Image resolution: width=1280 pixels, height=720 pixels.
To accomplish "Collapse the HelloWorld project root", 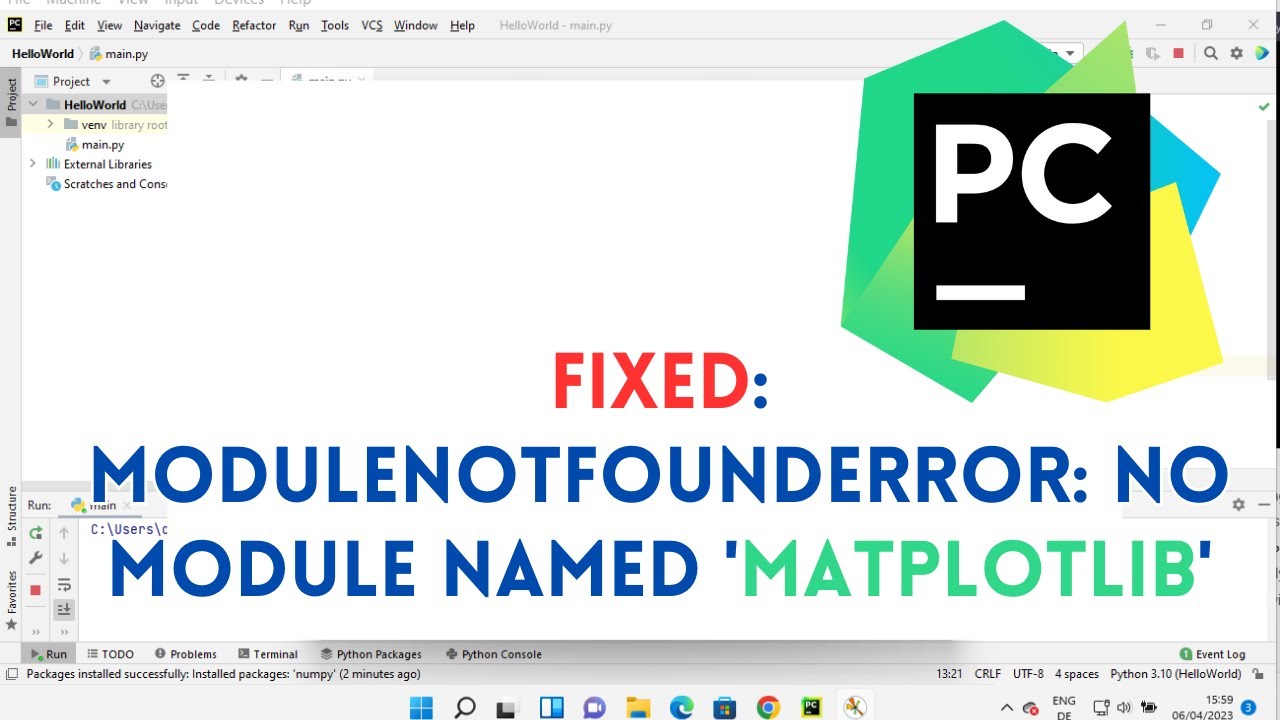I will click(33, 104).
